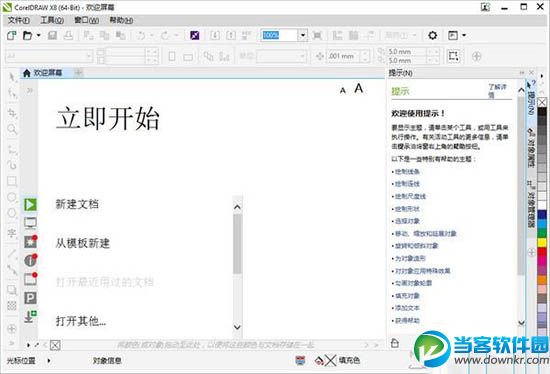Open the 添加文本 hint topic
This screenshot has height=374, width=550.
point(407,308)
